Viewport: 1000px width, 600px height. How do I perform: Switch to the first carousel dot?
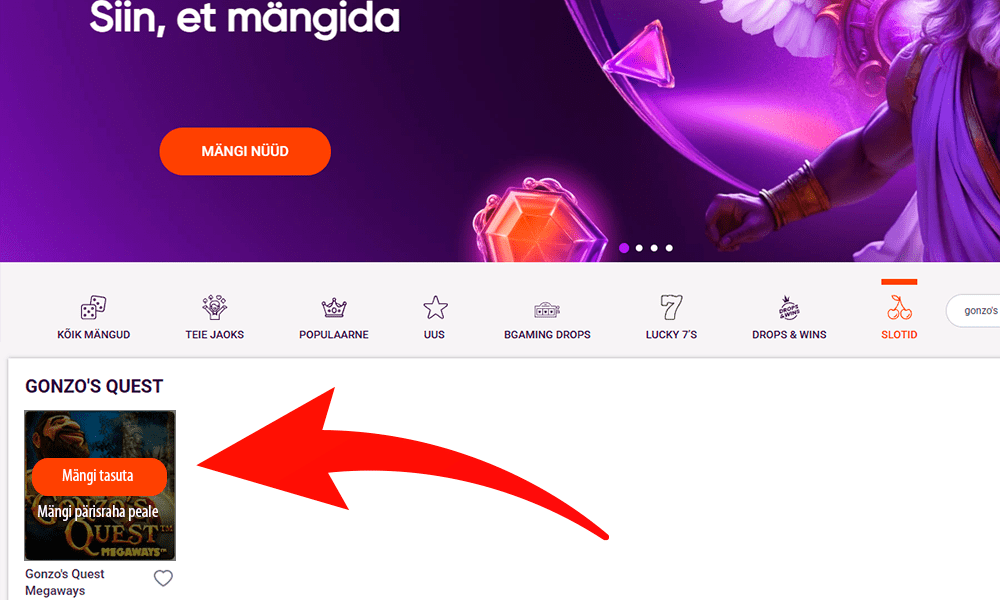tap(624, 248)
